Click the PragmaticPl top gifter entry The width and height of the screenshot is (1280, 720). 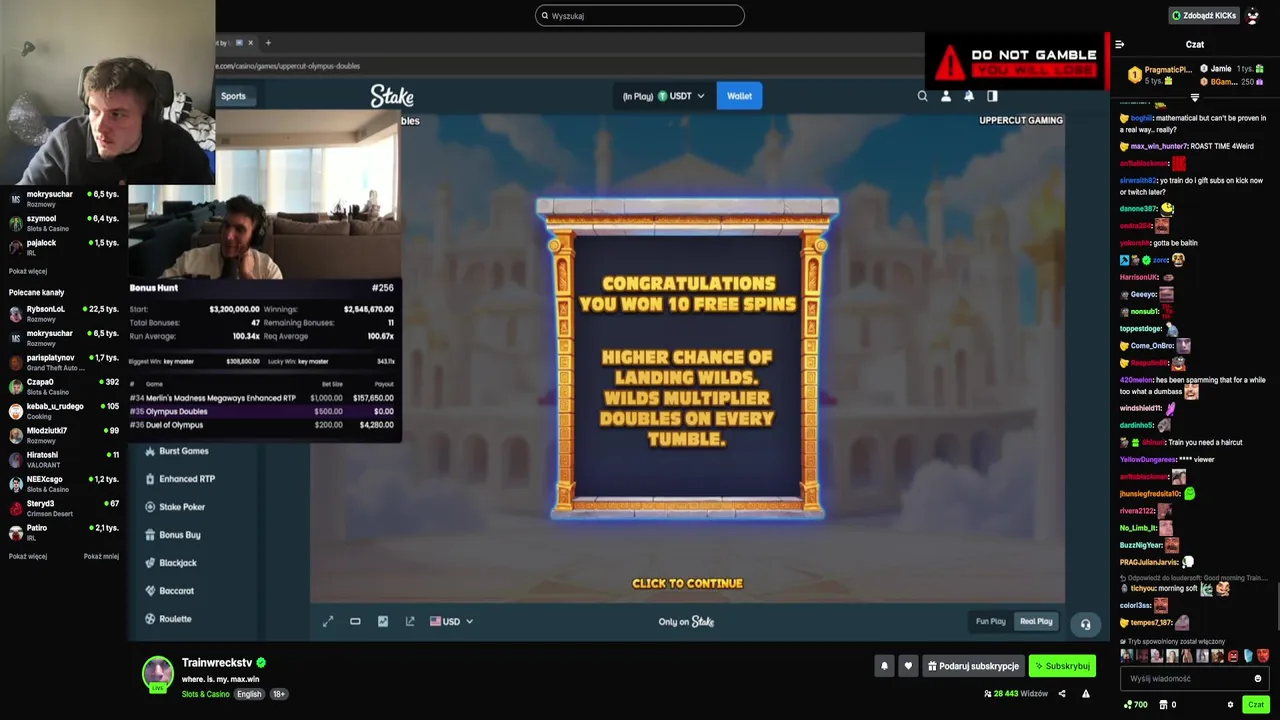[x=1160, y=75]
